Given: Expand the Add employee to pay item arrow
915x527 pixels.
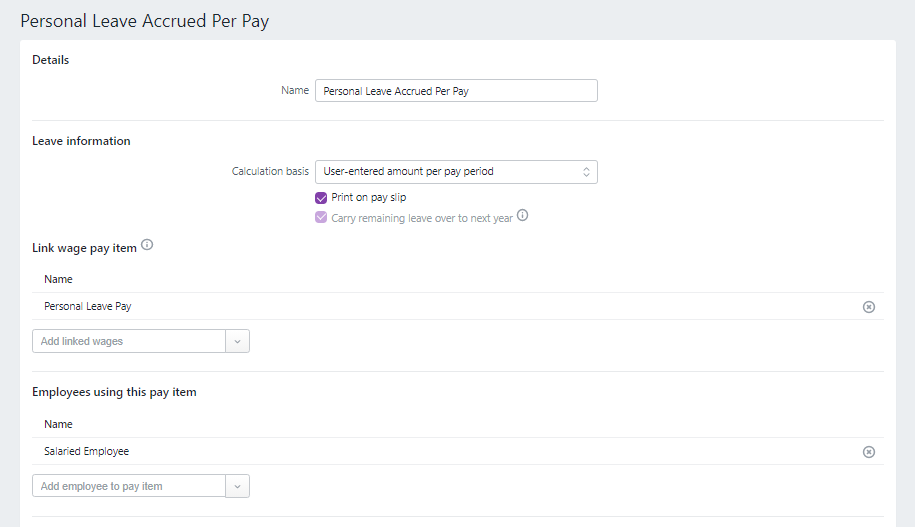Looking at the screenshot, I should click(238, 487).
